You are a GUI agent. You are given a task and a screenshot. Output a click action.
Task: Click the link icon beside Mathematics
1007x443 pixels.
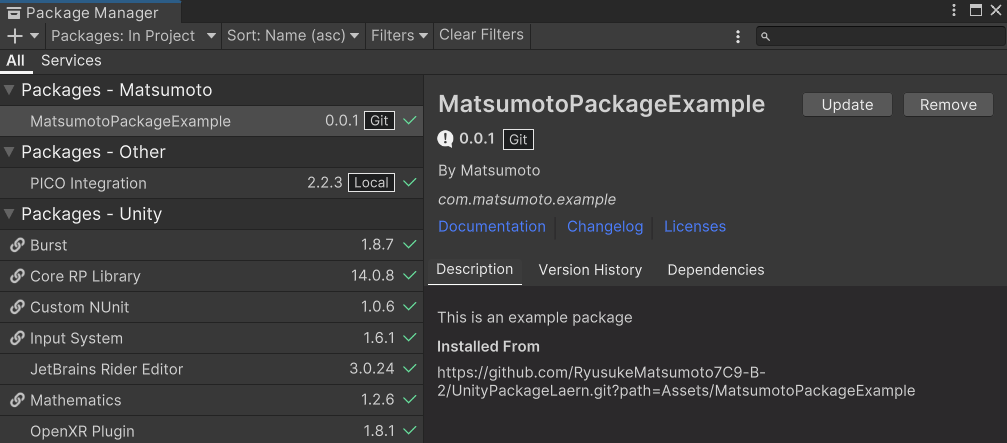(17, 400)
